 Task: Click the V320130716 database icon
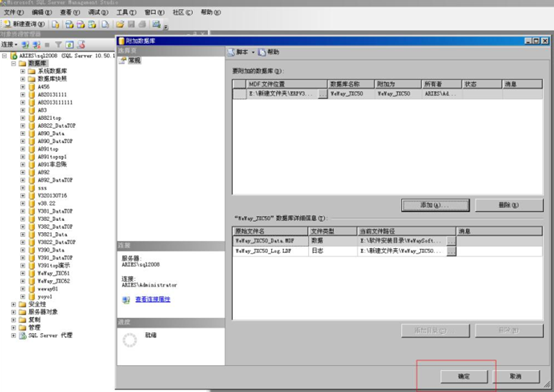coord(32,195)
